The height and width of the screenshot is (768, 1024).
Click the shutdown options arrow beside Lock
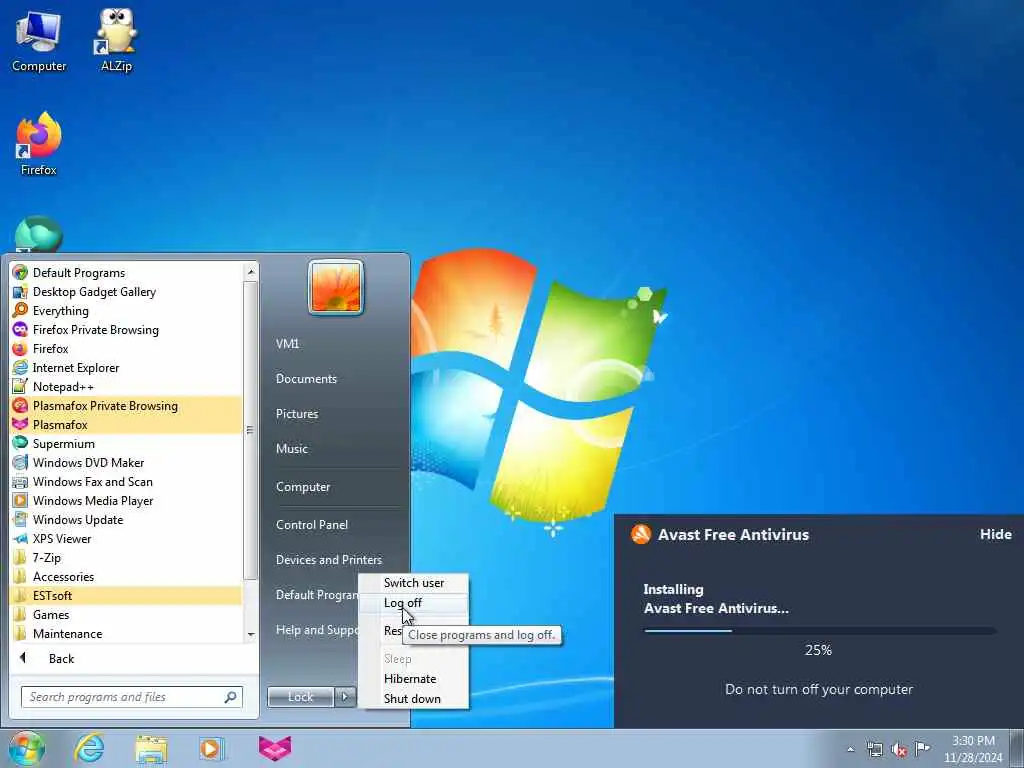[345, 697]
